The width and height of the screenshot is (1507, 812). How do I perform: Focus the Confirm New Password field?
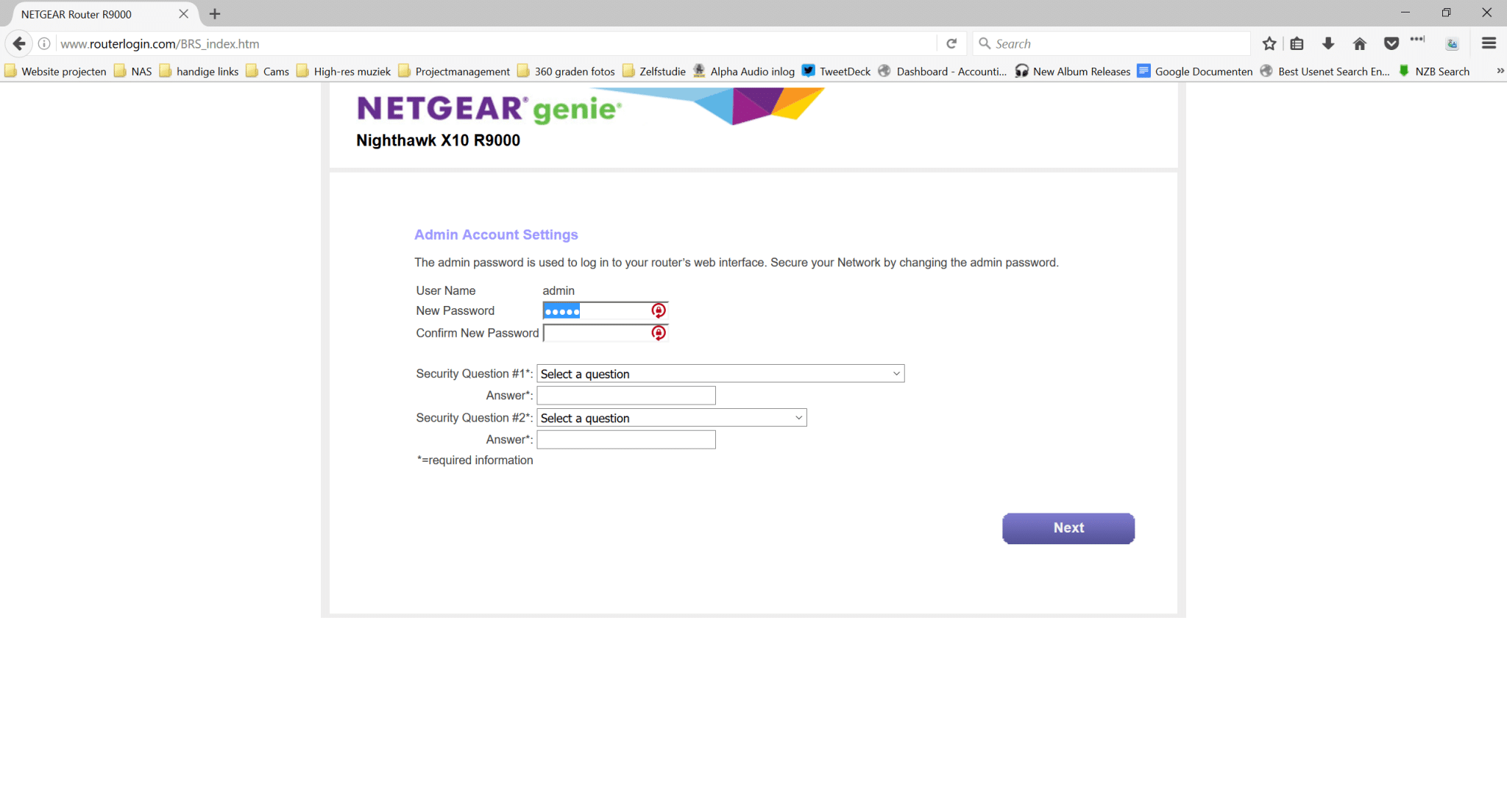coord(605,332)
